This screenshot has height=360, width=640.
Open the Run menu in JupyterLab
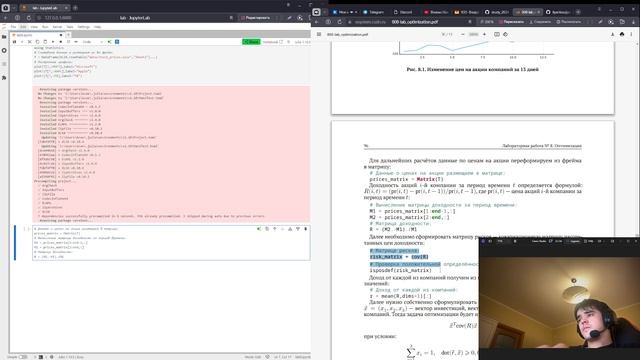(45, 27)
